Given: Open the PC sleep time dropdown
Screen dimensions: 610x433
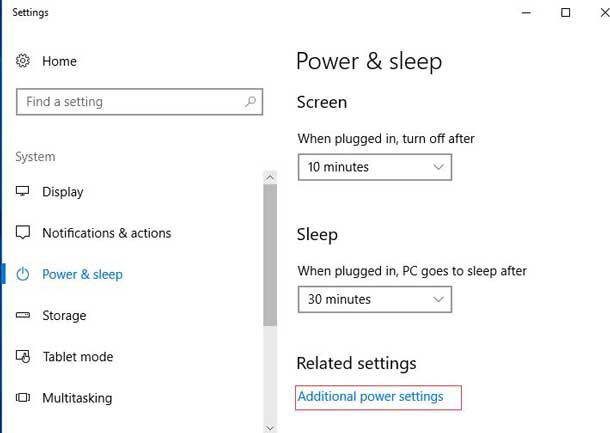Looking at the screenshot, I should [375, 300].
